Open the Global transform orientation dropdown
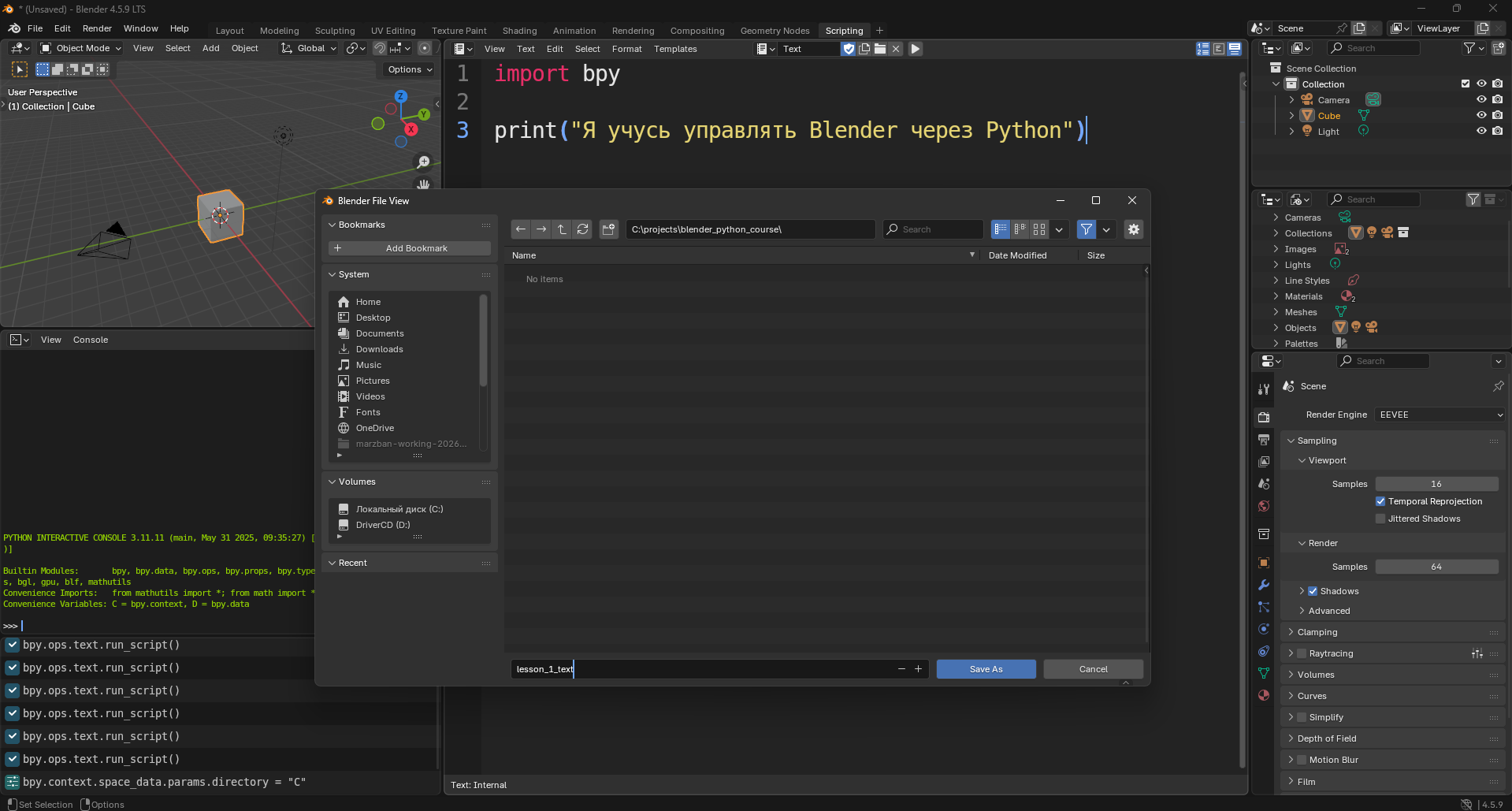This screenshot has width=1512, height=811. pos(309,48)
